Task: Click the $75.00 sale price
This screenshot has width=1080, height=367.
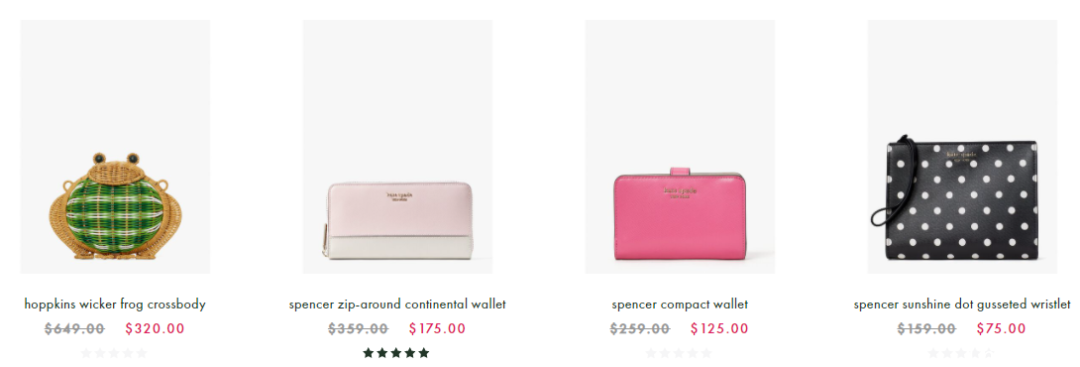Action: [x=1001, y=328]
